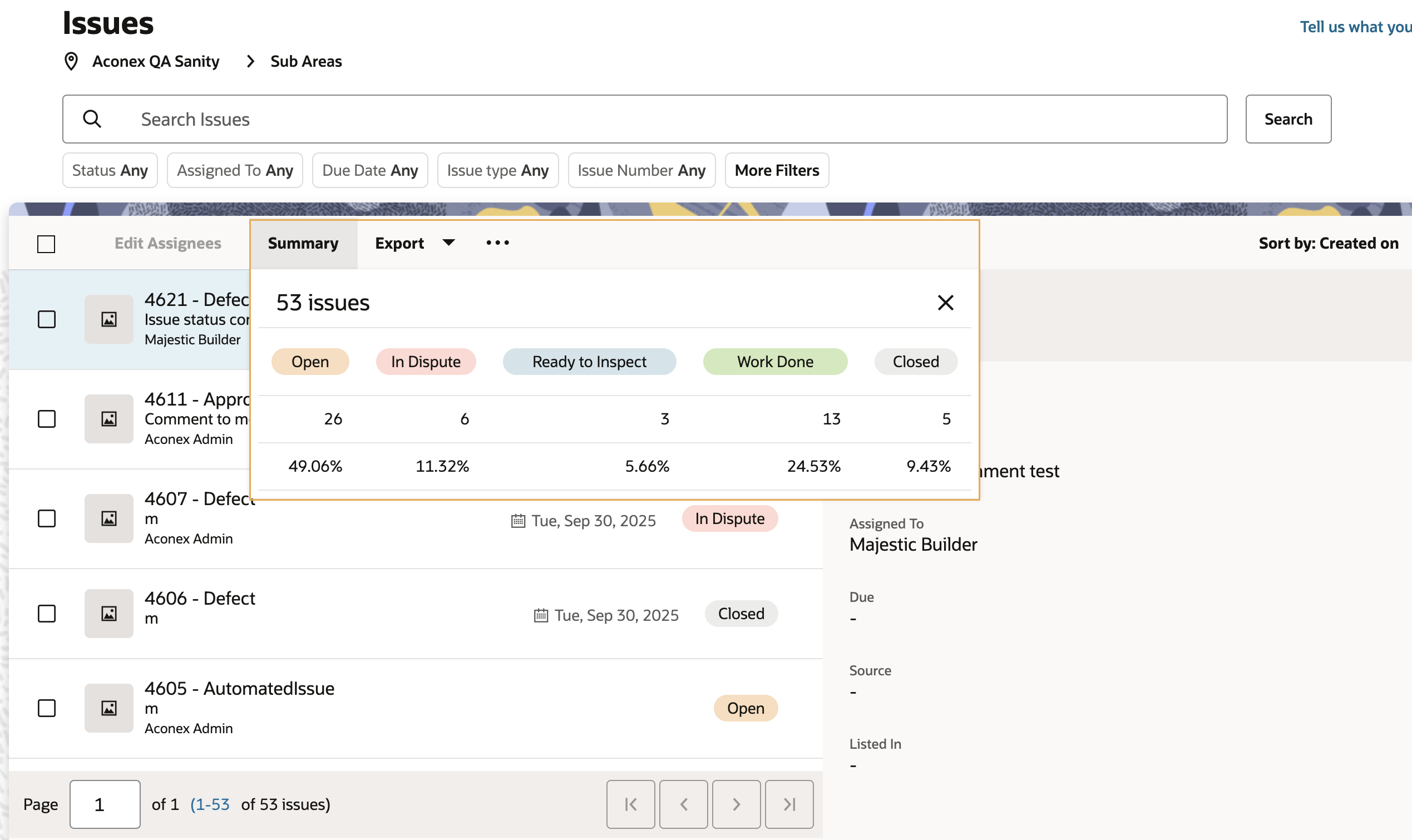Go to the next page of issues
Image resolution: width=1412 pixels, height=840 pixels.
(x=735, y=804)
